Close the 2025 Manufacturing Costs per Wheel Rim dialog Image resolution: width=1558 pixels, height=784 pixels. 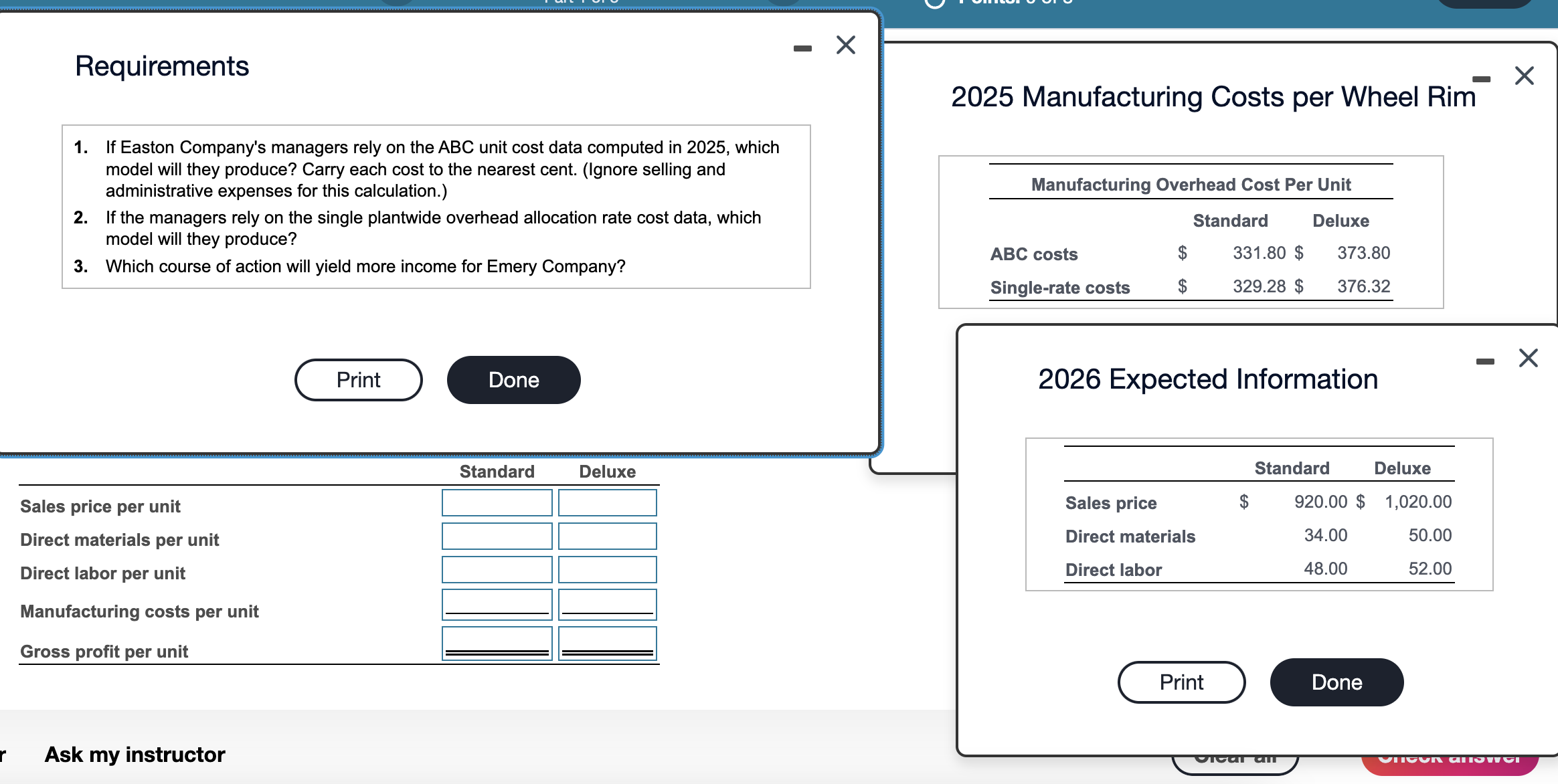pos(1525,76)
